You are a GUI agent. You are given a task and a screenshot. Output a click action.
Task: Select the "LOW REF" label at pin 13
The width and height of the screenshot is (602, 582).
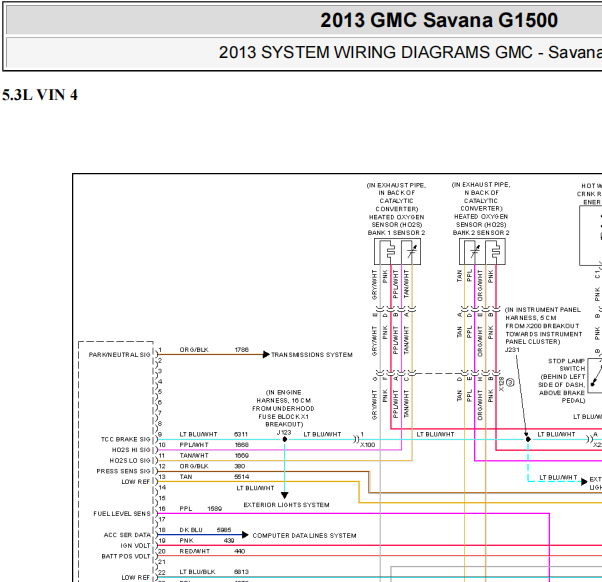click(x=136, y=482)
